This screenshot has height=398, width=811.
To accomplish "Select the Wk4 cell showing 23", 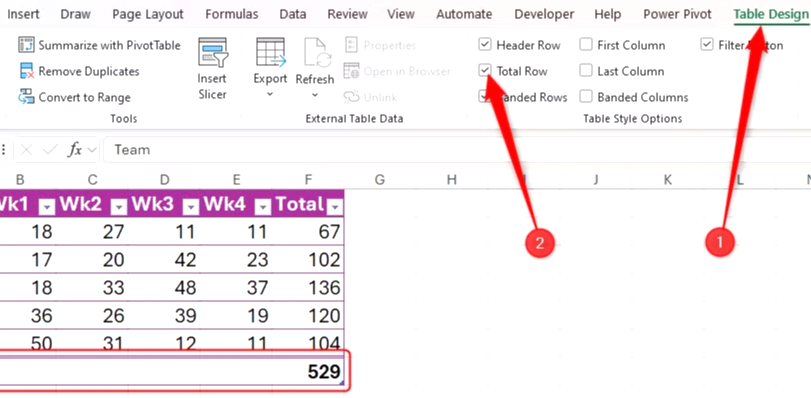I will click(x=236, y=259).
